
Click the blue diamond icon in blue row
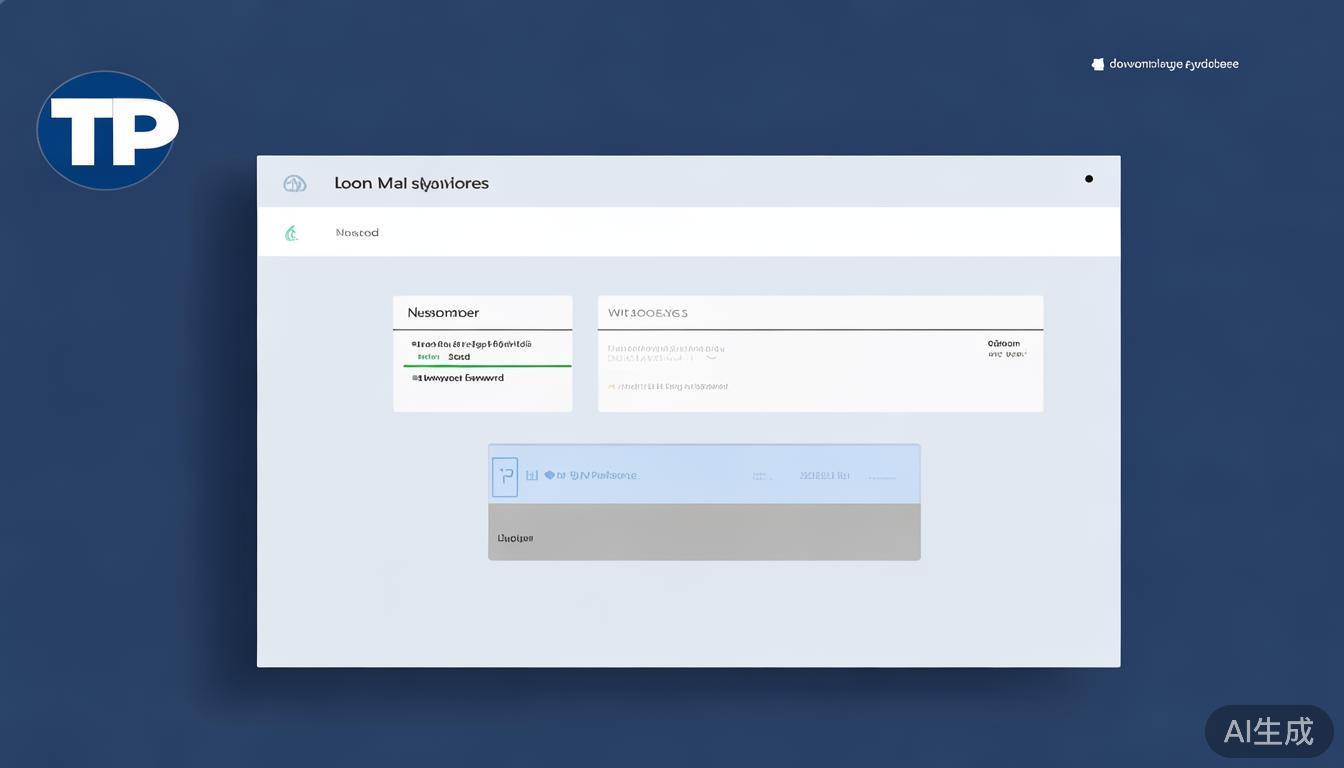click(549, 476)
